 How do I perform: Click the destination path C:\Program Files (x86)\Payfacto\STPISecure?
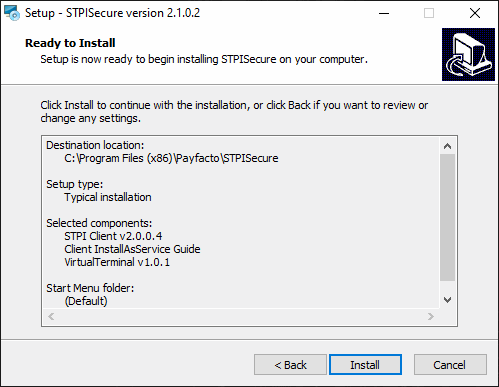(x=171, y=158)
